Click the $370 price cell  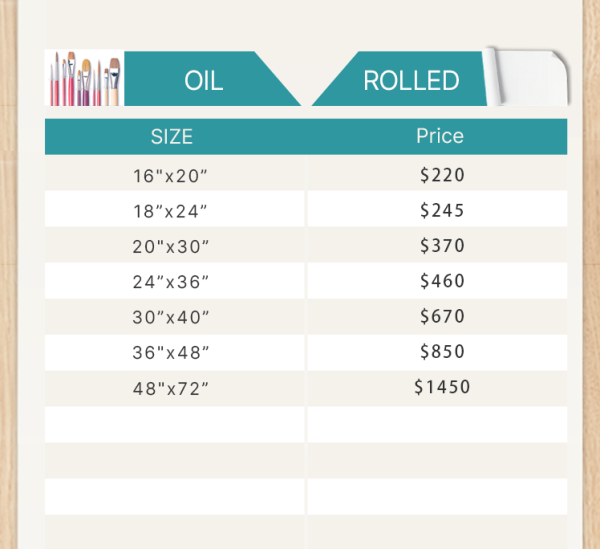coord(442,246)
